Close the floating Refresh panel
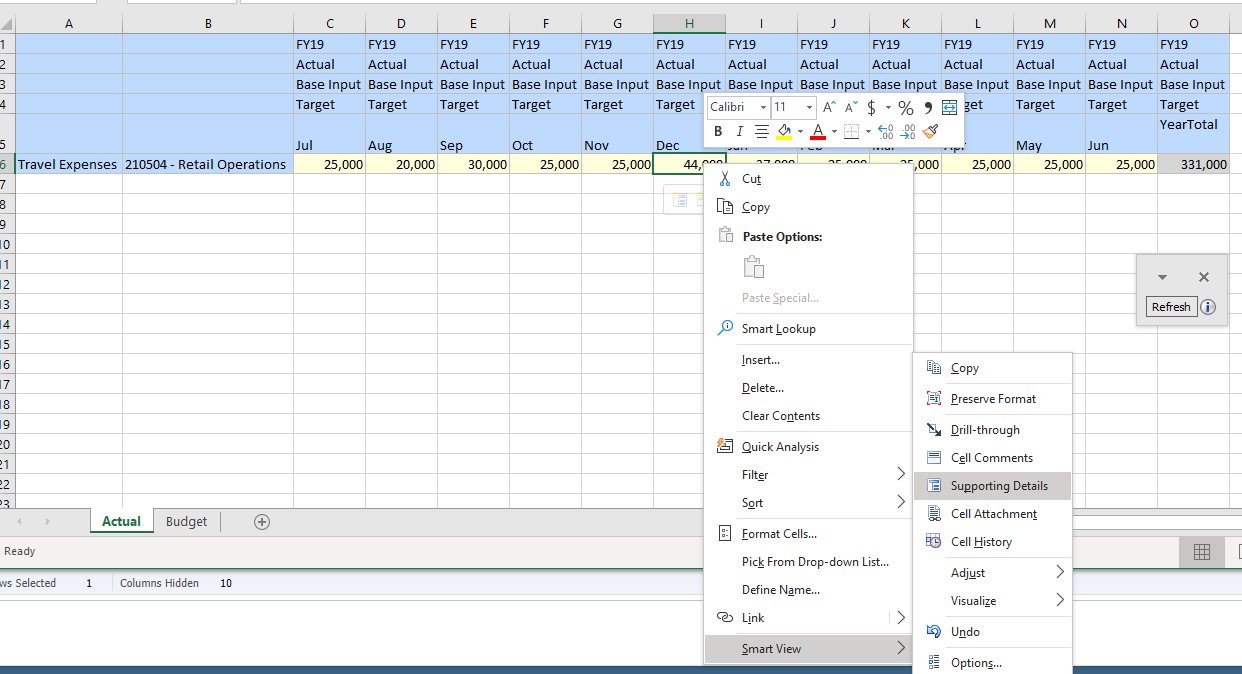The height and width of the screenshot is (674, 1242). (x=1204, y=277)
